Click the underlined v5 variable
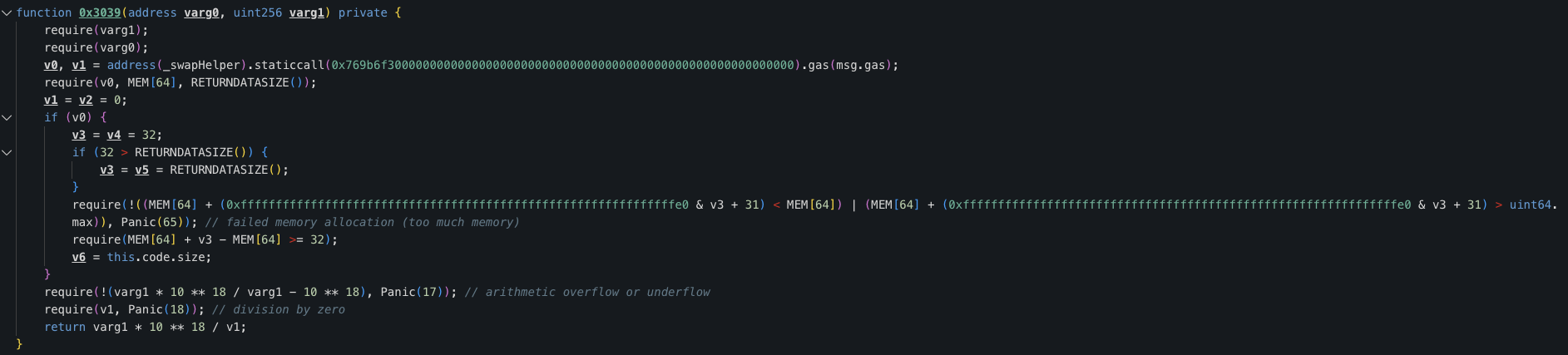 click(x=141, y=170)
